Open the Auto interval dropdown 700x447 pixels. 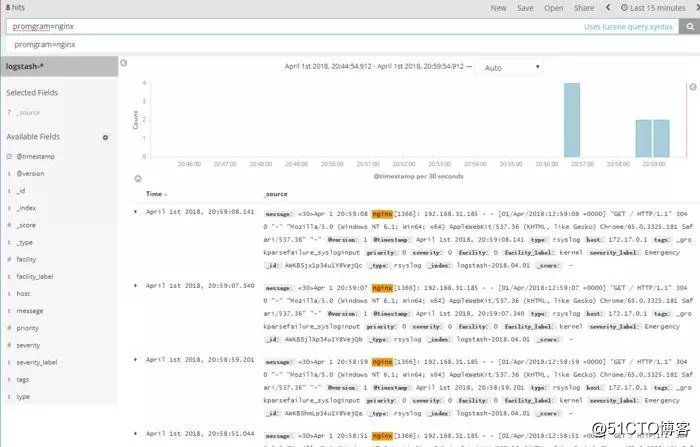pyautogui.click(x=509, y=68)
